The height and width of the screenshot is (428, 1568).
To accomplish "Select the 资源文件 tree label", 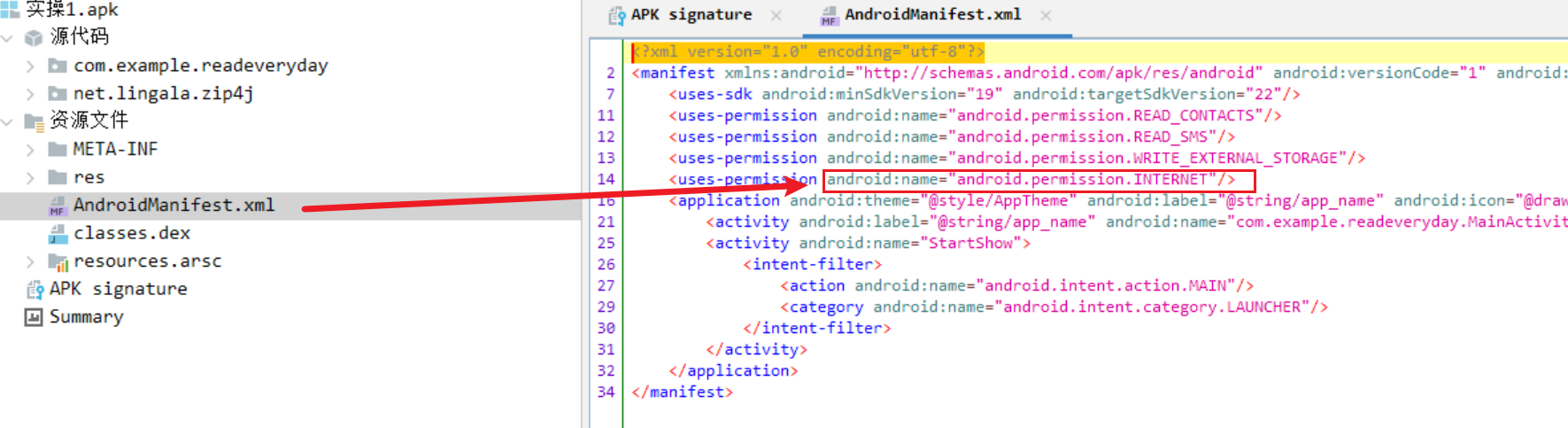I will (x=89, y=121).
